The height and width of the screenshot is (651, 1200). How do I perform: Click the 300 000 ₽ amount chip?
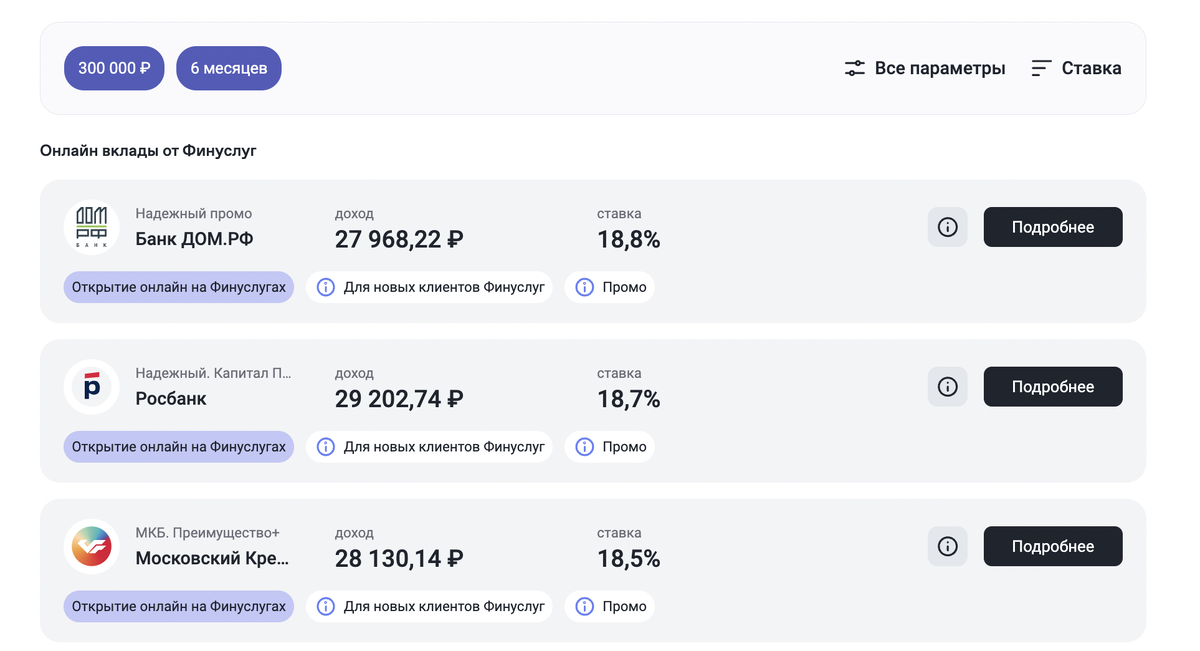tap(114, 68)
